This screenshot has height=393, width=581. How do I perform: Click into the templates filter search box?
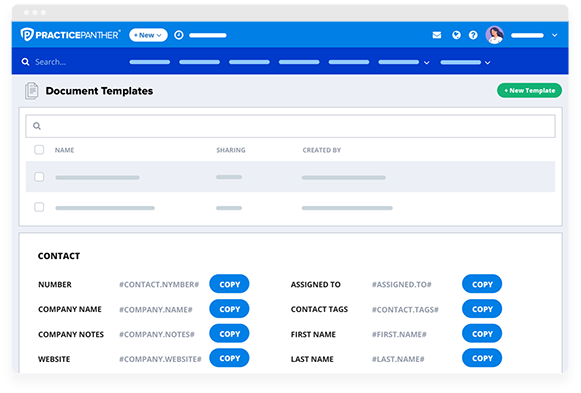click(290, 126)
